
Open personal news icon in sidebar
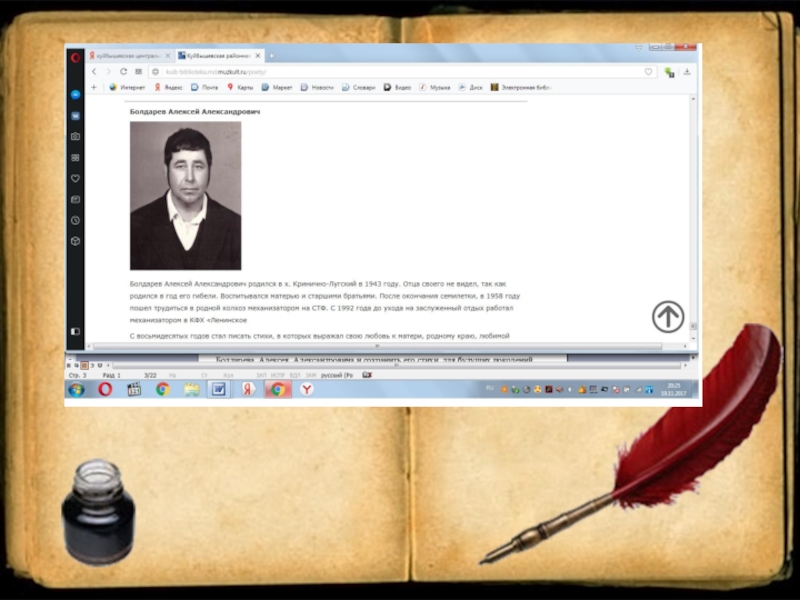click(76, 199)
